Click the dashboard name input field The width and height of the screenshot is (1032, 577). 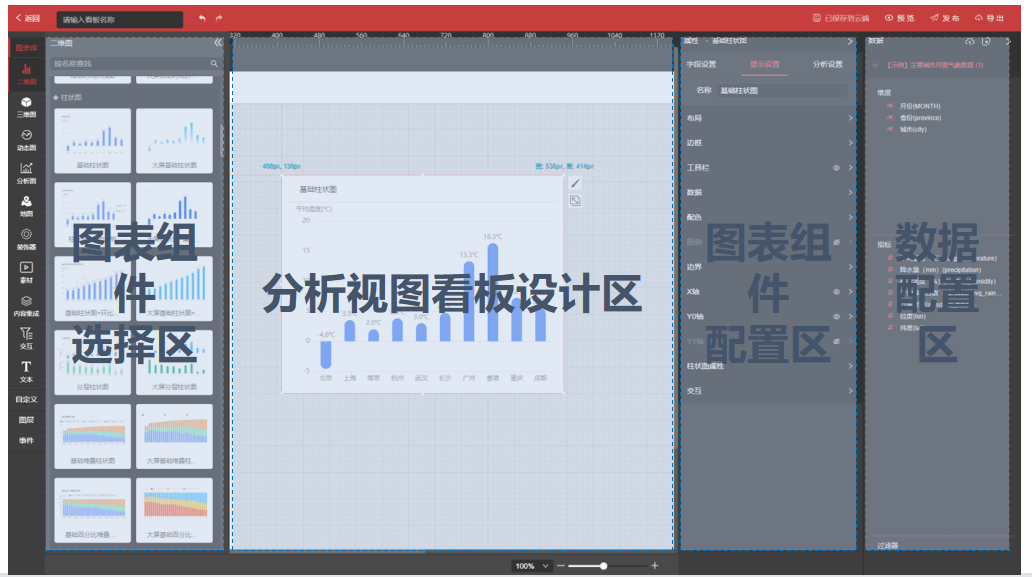pyautogui.click(x=119, y=19)
